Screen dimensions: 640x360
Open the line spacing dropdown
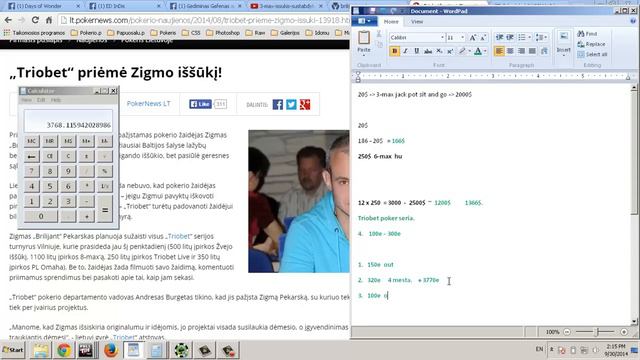[x=541, y=38]
